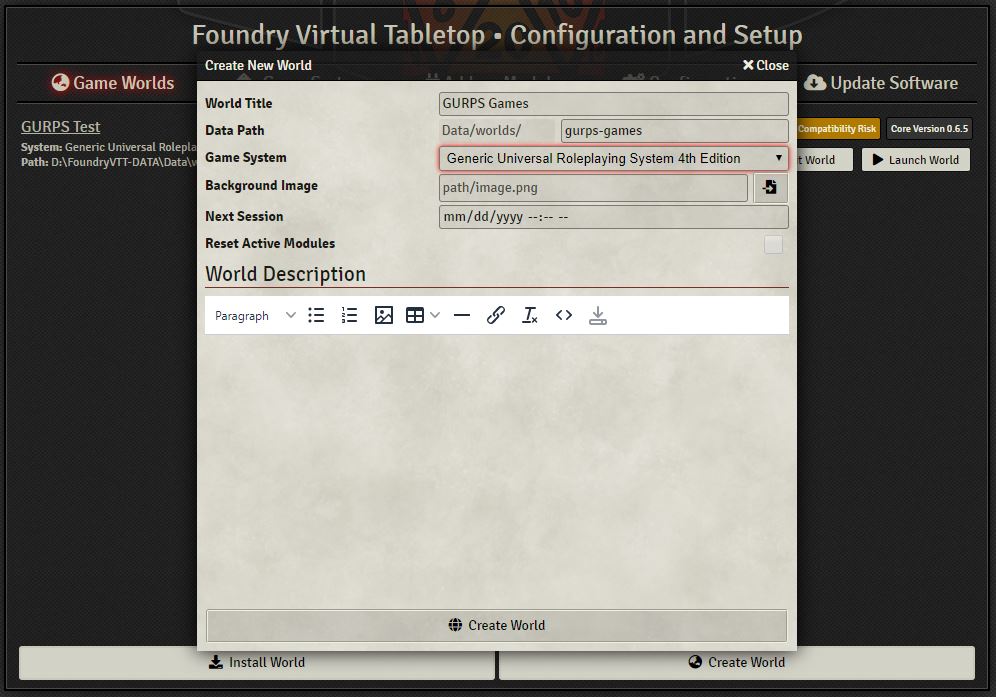Close the Create New World dialog

click(x=765, y=65)
